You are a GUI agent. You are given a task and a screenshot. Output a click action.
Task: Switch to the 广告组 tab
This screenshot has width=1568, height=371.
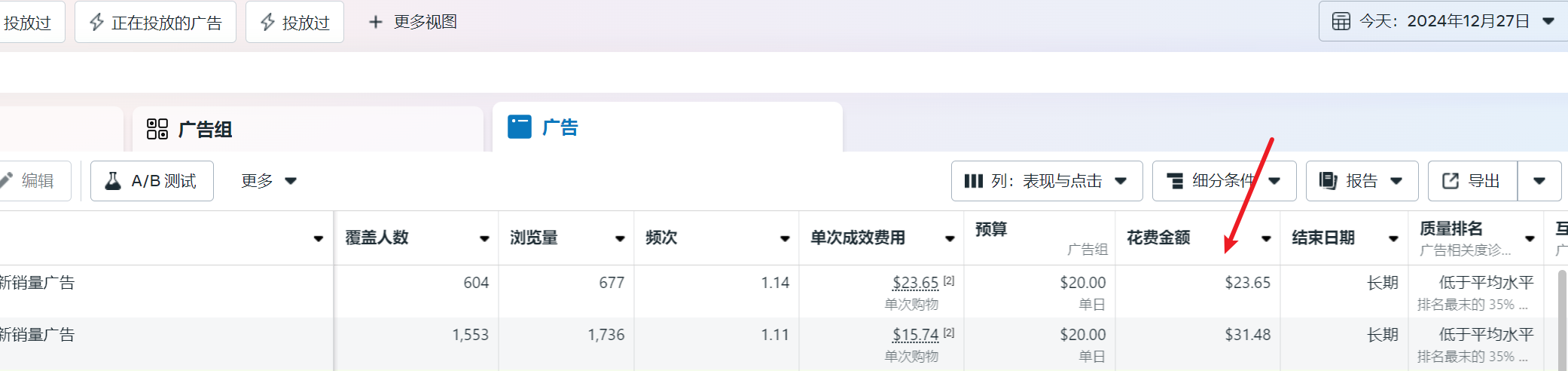[x=205, y=129]
